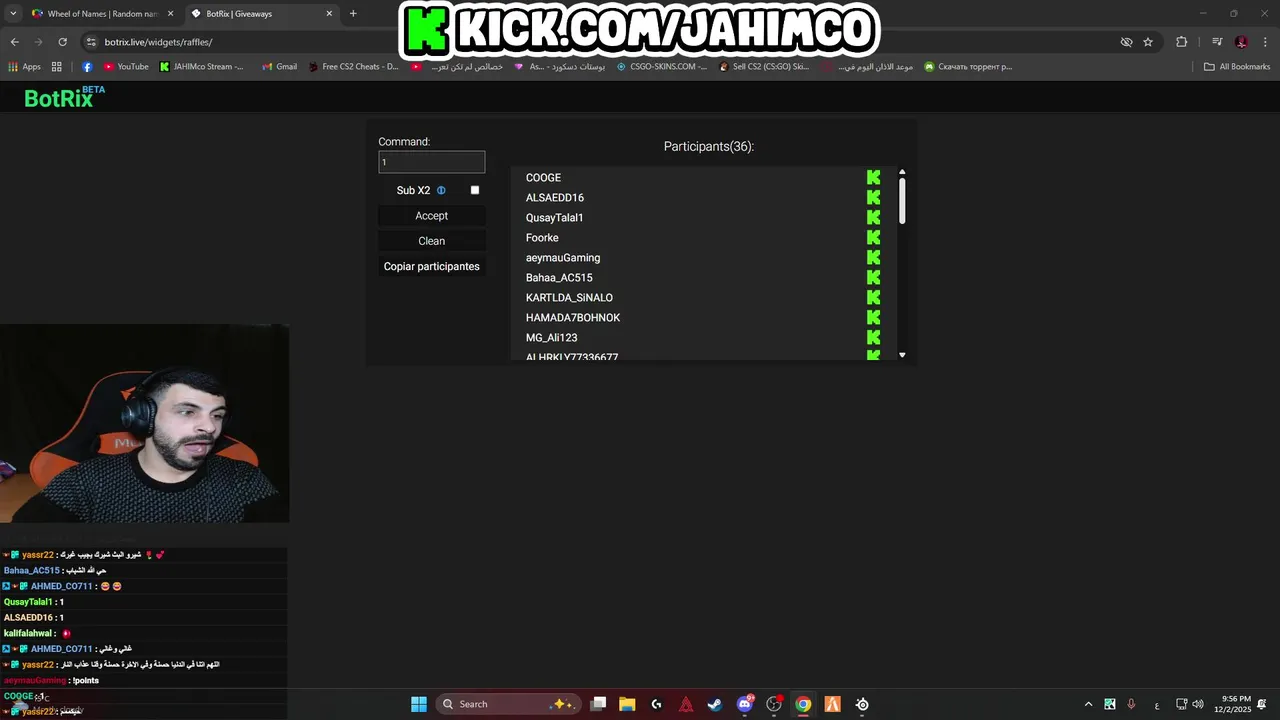Open the Apps bookmark shortcut
Screen dimensions: 1280x720
24,67
